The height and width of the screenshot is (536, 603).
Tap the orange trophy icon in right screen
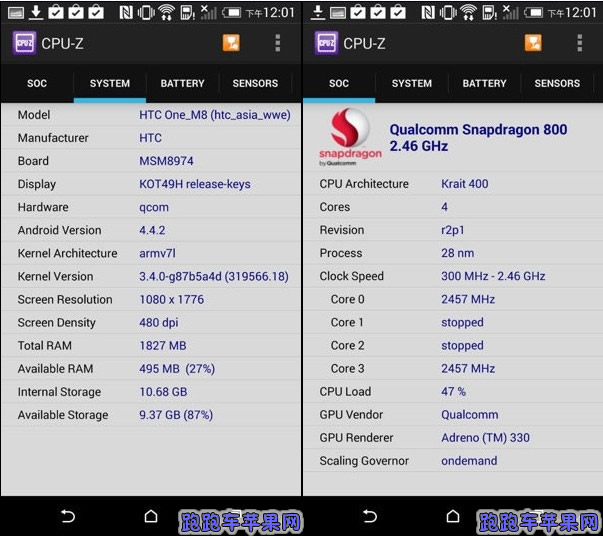pos(533,43)
